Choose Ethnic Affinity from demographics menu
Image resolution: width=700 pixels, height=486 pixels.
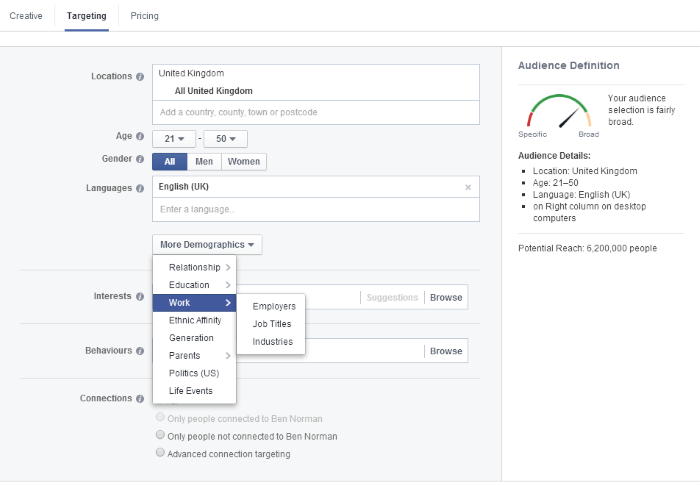pos(194,320)
